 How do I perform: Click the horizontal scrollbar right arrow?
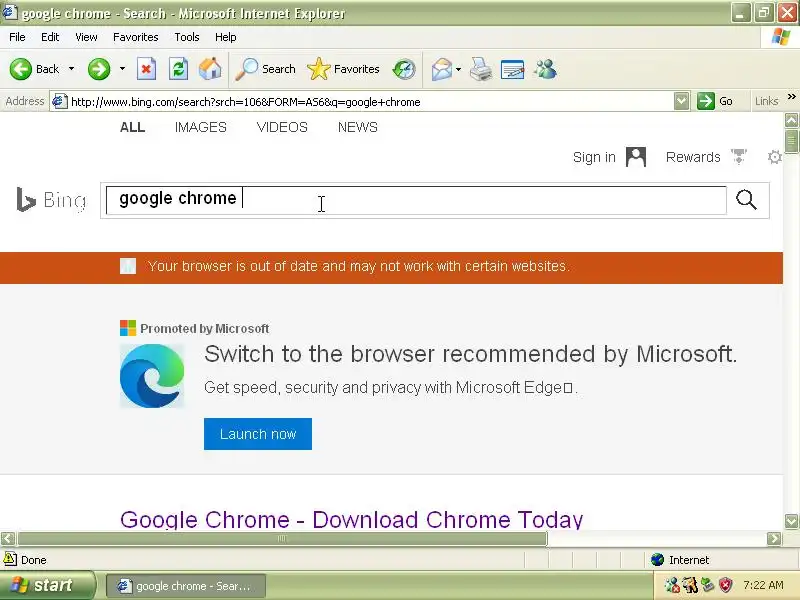[774, 538]
